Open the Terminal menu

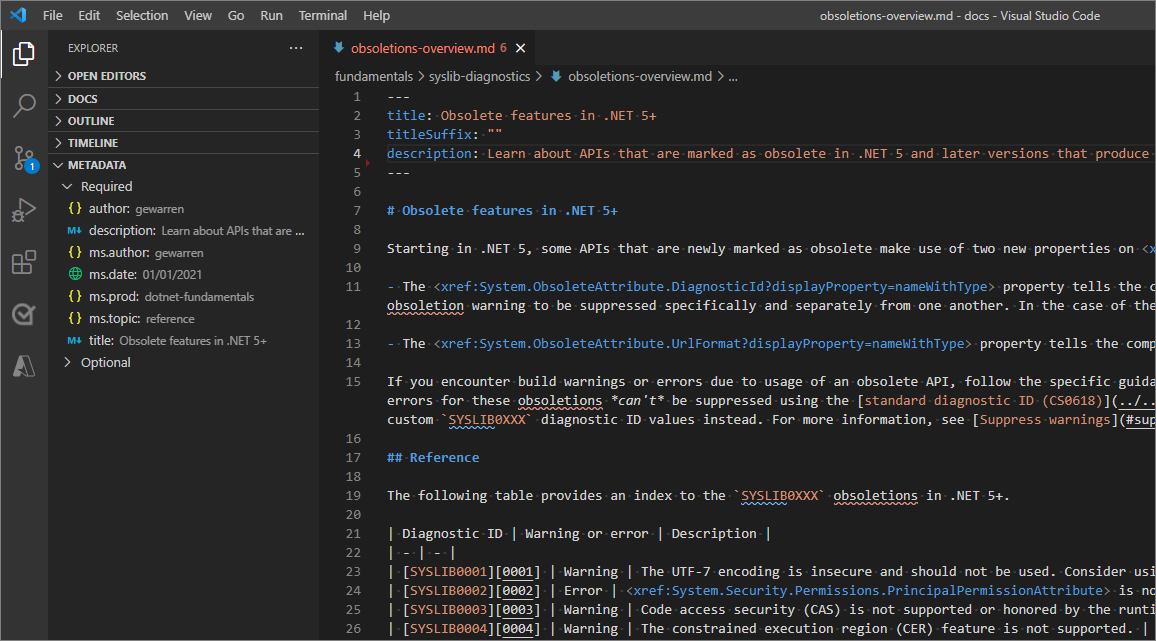click(322, 15)
